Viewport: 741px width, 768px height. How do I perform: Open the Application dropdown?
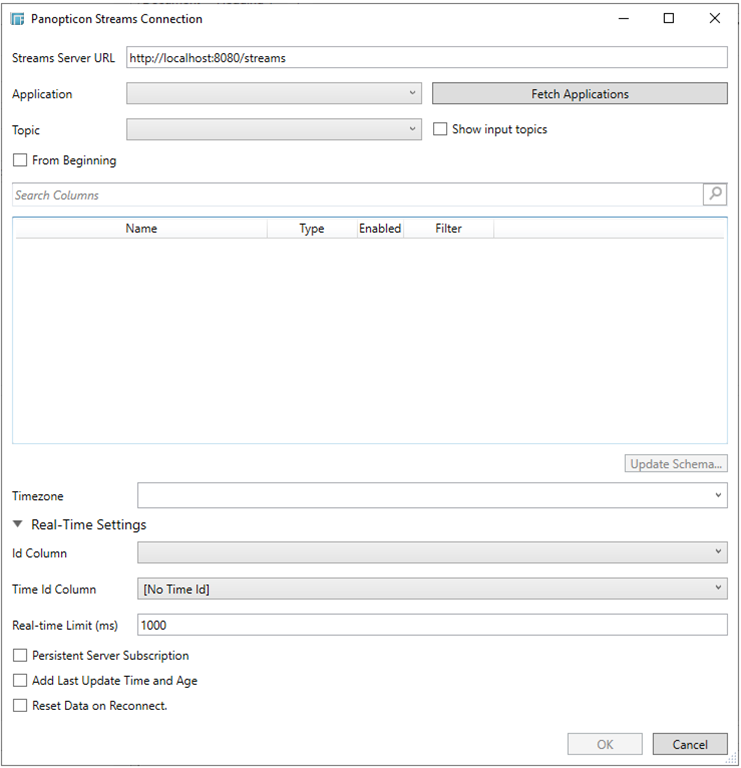click(274, 93)
